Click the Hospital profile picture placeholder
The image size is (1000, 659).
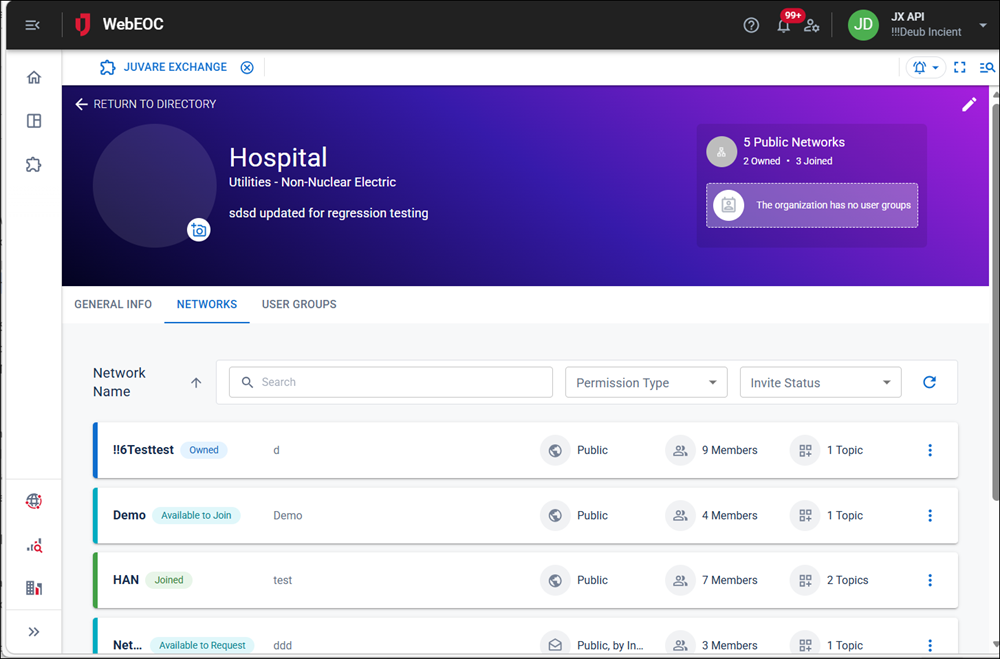point(155,186)
